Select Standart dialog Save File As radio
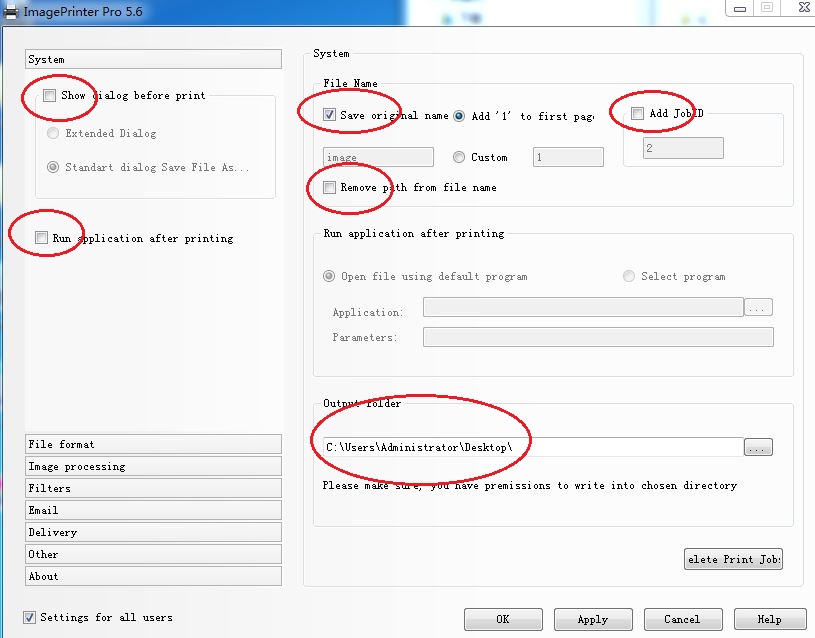The image size is (815, 638). (x=52, y=167)
